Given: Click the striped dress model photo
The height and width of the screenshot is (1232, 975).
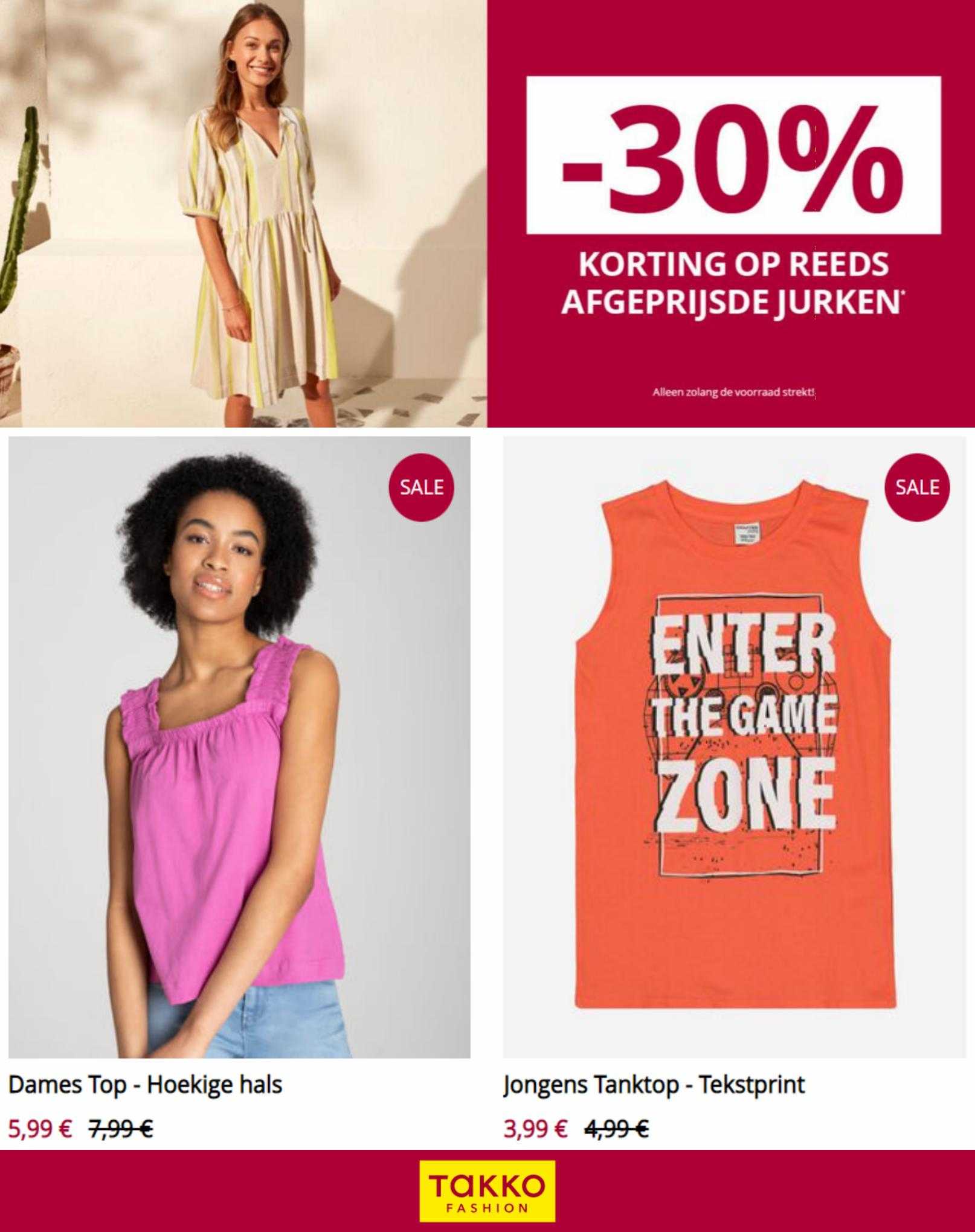Looking at the screenshot, I should [243, 213].
